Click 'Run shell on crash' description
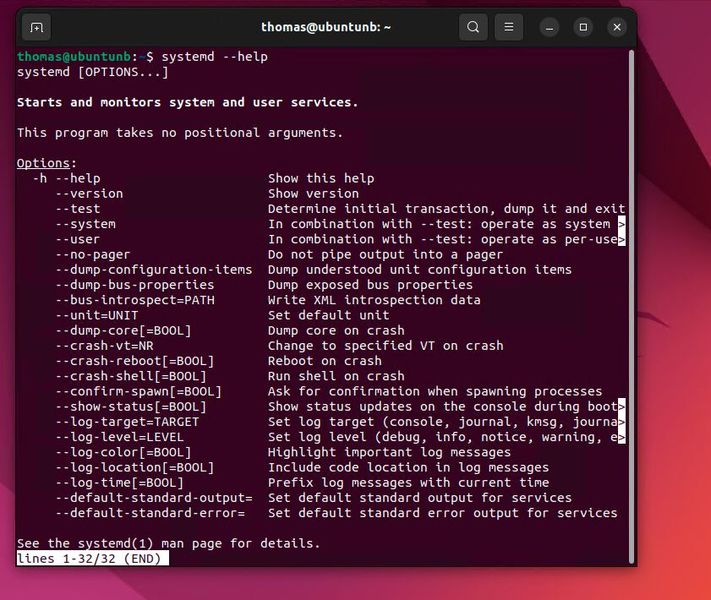The height and width of the screenshot is (600, 711). click(x=336, y=376)
